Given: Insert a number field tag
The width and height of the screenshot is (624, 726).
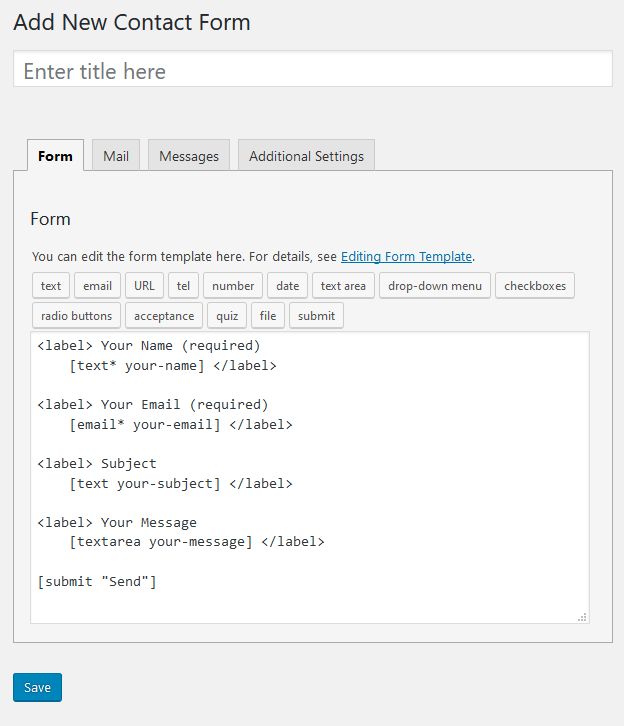Looking at the screenshot, I should [233, 286].
